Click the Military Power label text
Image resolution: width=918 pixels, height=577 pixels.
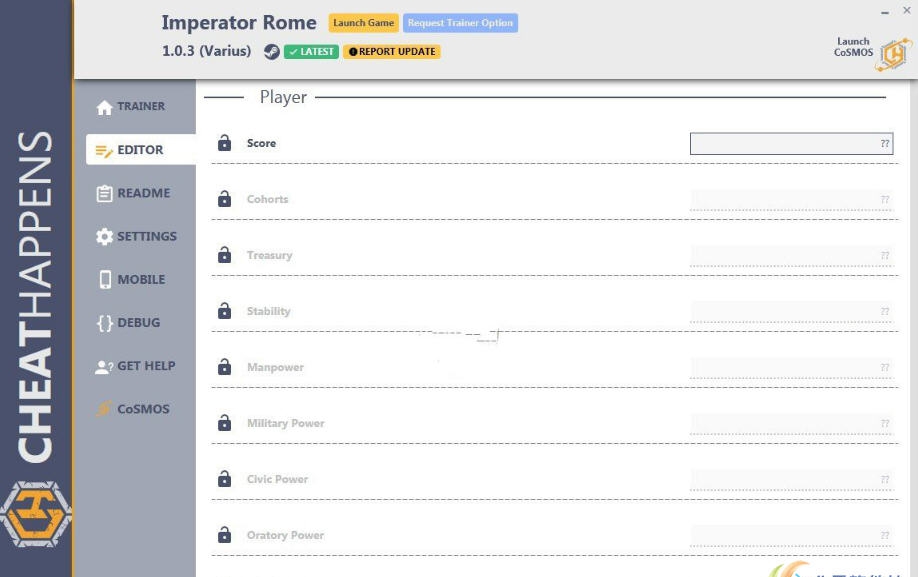[x=286, y=423]
